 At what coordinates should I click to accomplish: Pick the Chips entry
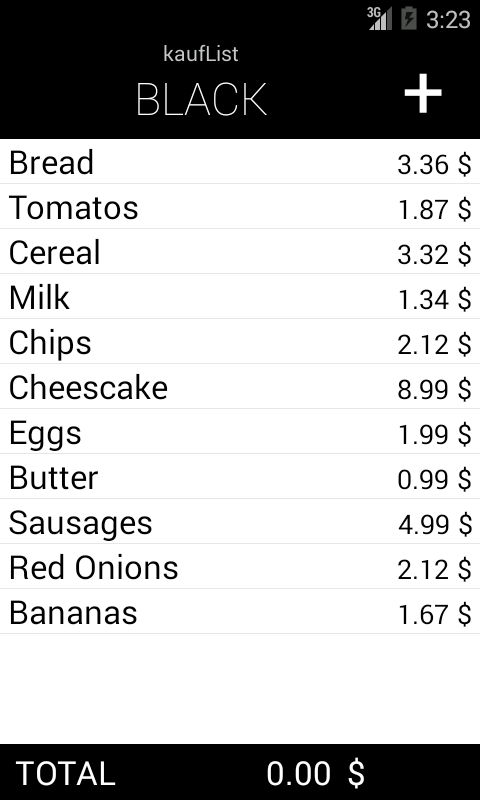(240, 341)
